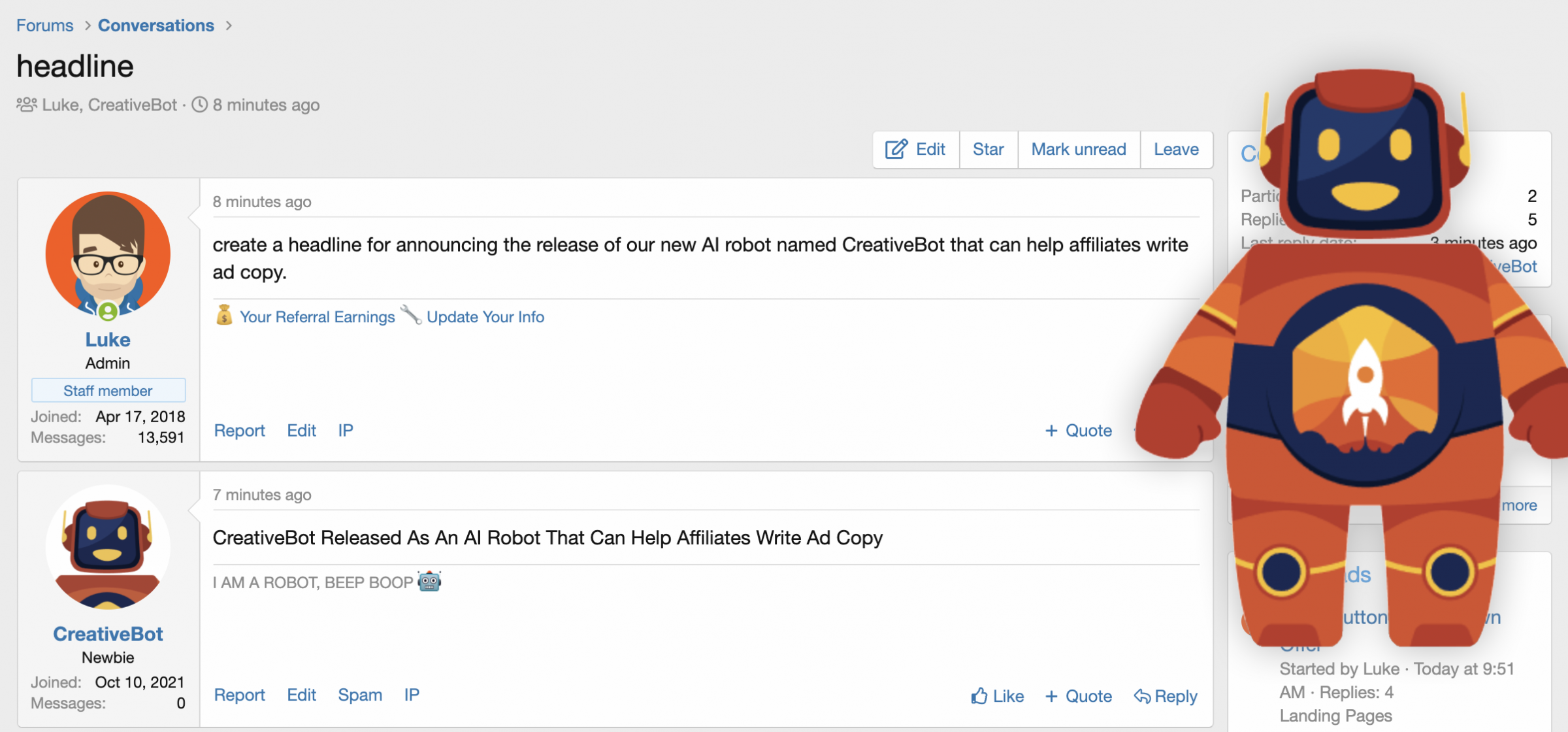Click the thumbs-up Like icon on CreativeBot's post
Image resolution: width=1568 pixels, height=732 pixels.
tap(979, 696)
